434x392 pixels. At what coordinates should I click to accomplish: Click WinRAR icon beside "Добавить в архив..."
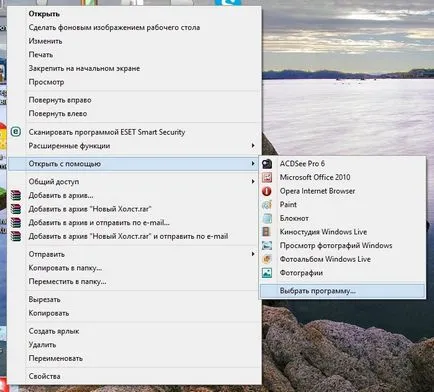pyautogui.click(x=16, y=195)
